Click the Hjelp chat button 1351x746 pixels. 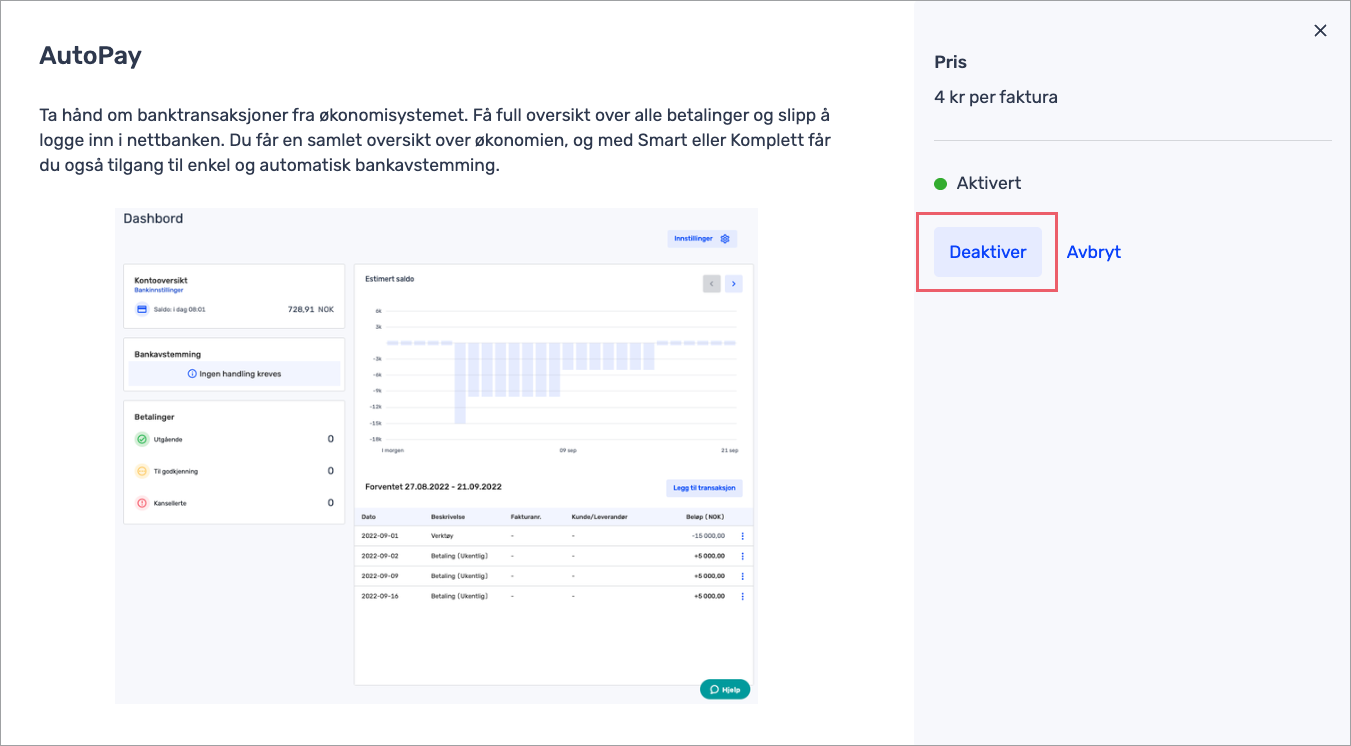coord(724,689)
